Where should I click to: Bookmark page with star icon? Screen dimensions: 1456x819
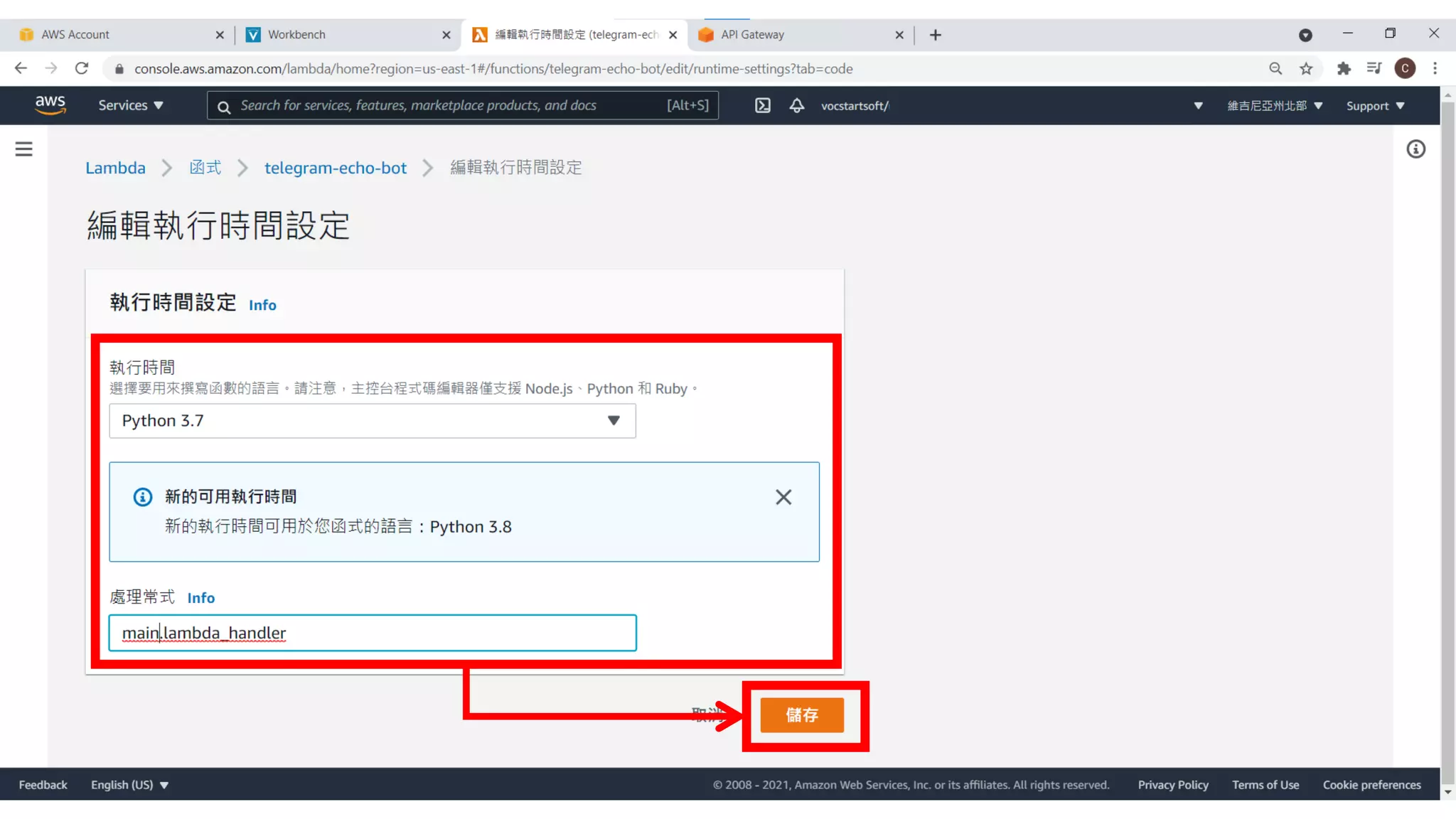pos(1306,69)
